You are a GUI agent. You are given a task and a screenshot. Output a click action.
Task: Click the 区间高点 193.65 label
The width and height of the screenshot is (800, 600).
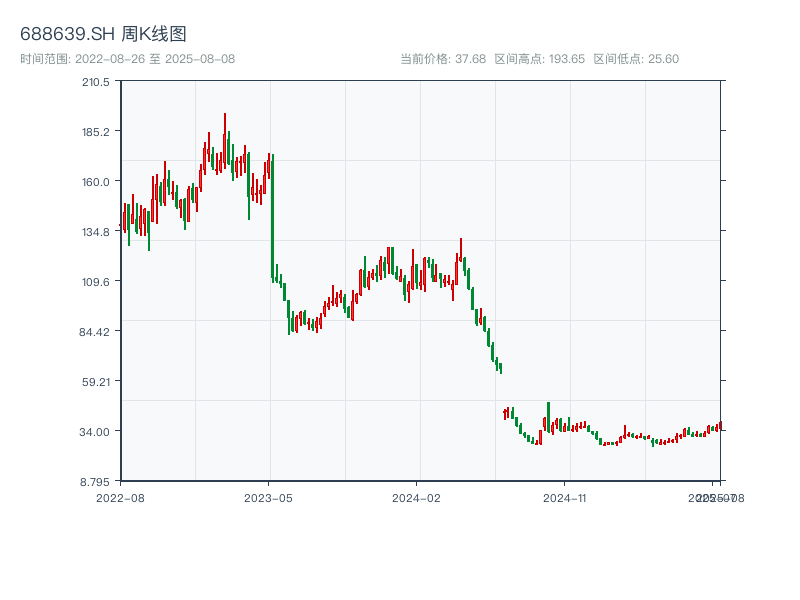(x=539, y=59)
